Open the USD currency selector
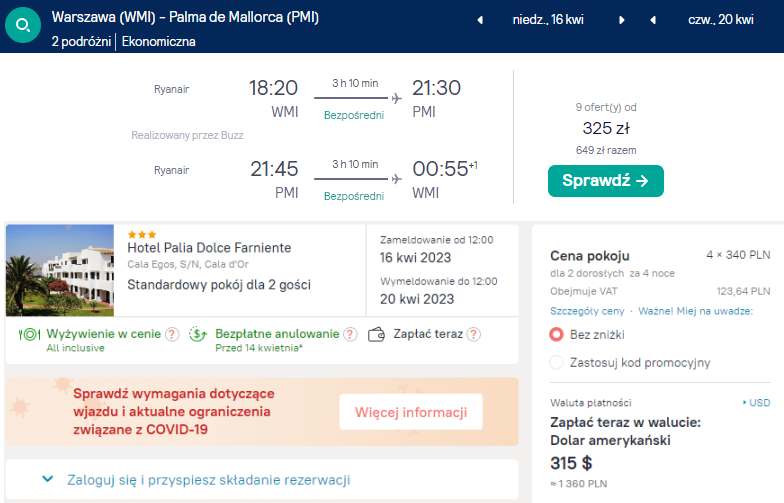784x503 pixels. [757, 403]
